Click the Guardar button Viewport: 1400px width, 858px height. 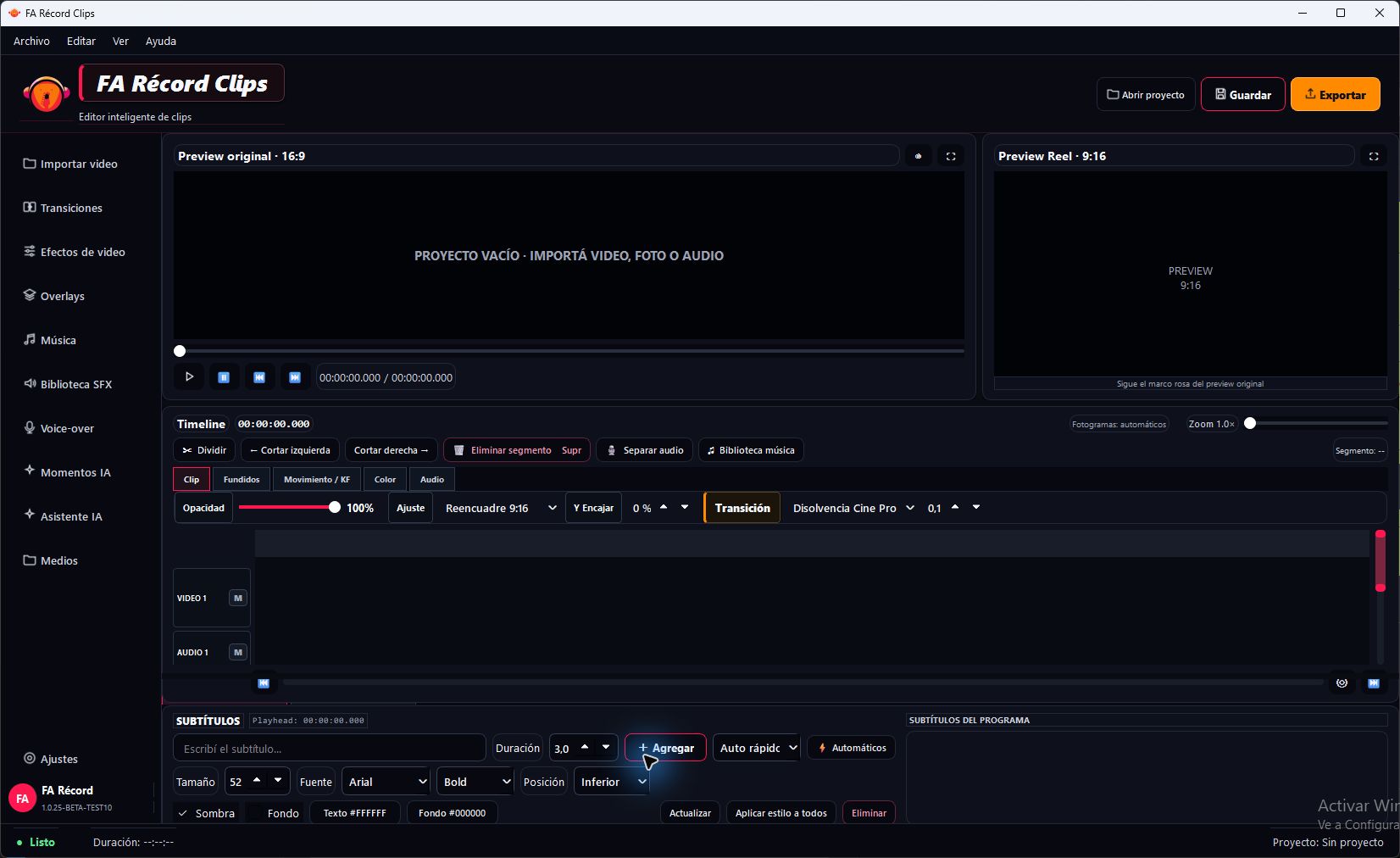(1243, 95)
